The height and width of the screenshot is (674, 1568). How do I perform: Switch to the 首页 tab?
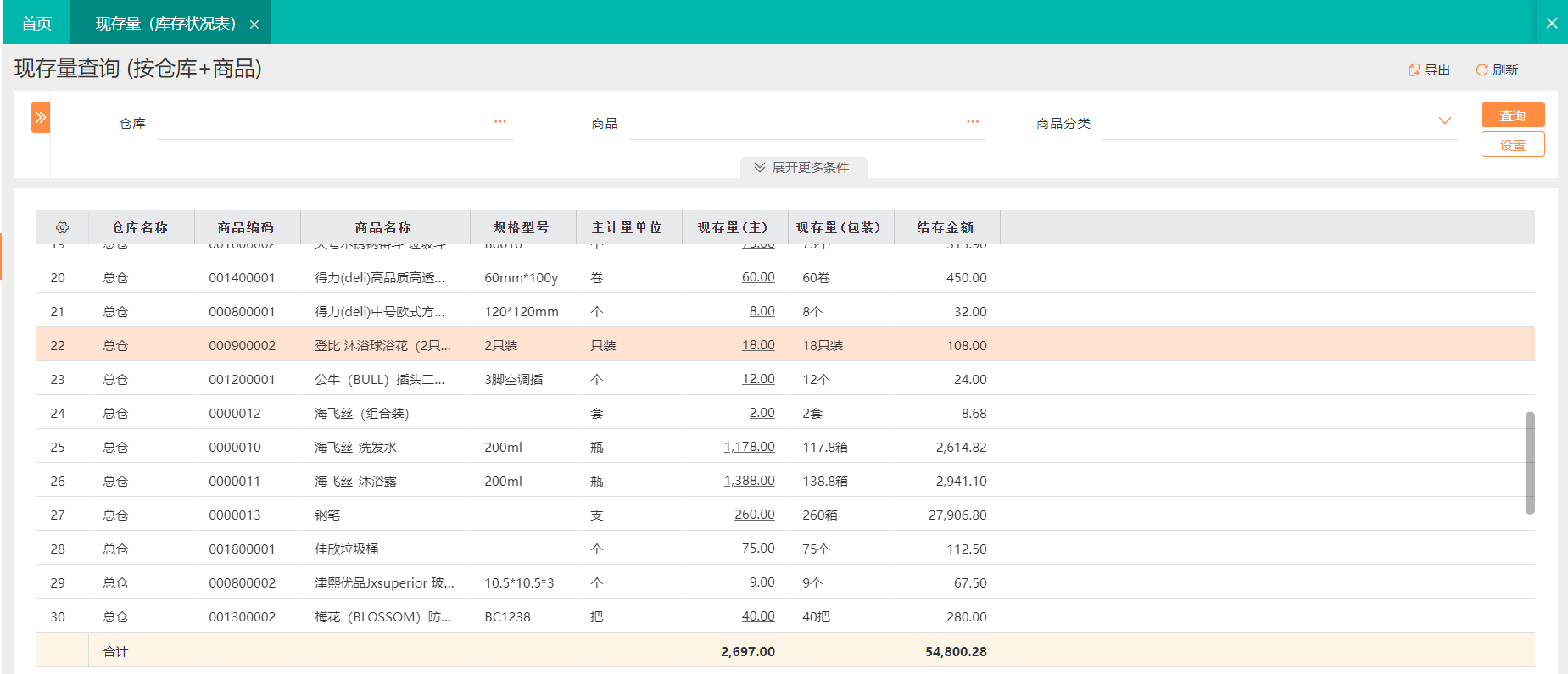click(x=36, y=23)
